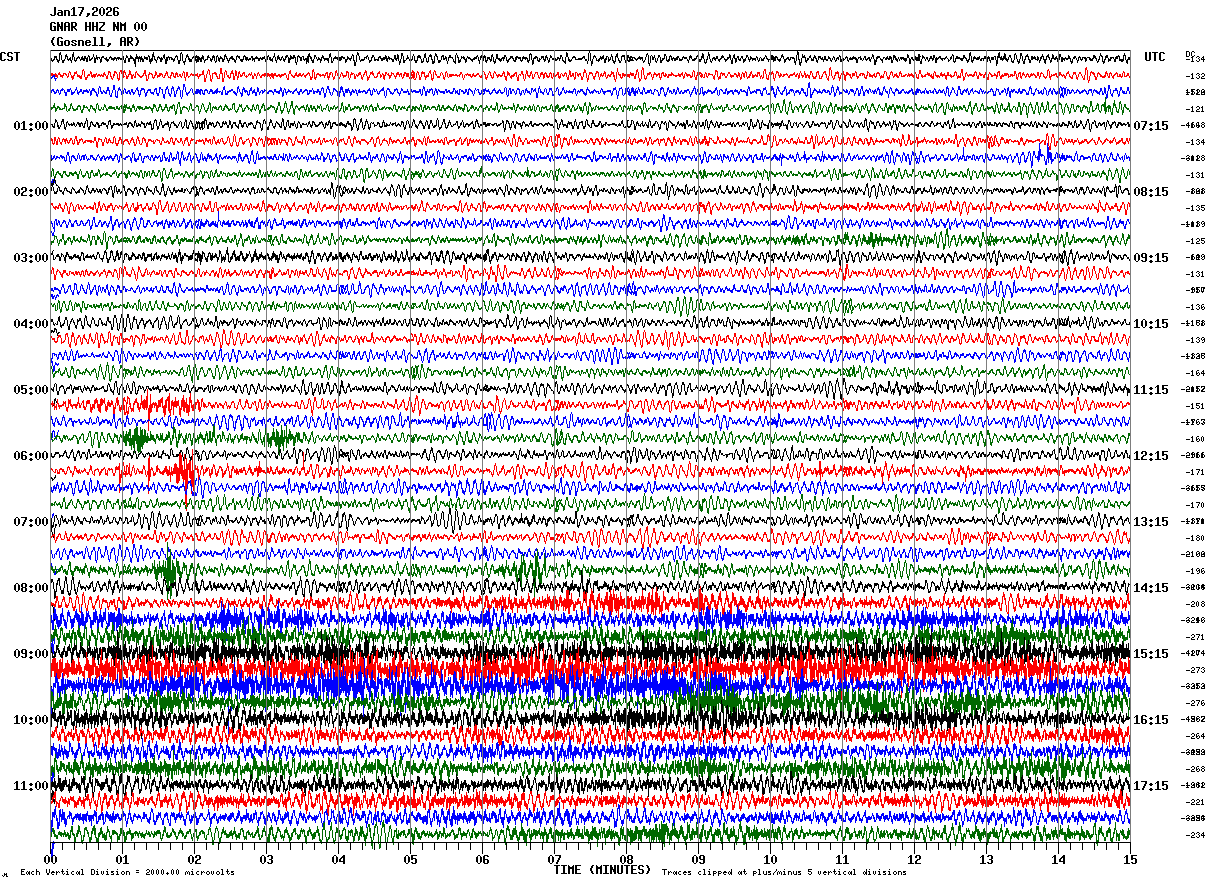Image resolution: width=1210 pixels, height=886 pixels.
Task: Click the 14:15 UTC time label
Action: tap(1151, 588)
